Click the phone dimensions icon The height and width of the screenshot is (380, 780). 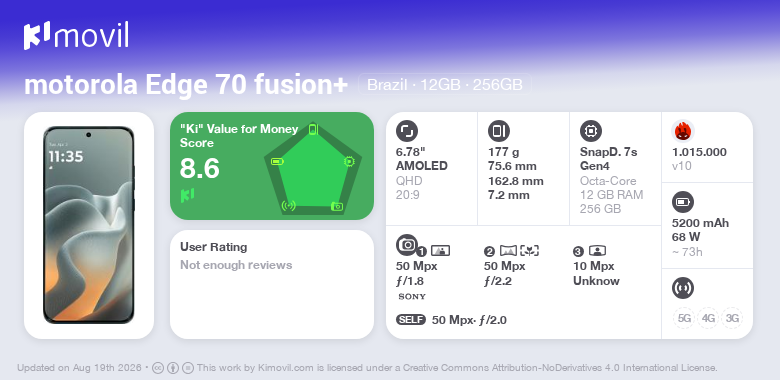tap(498, 131)
